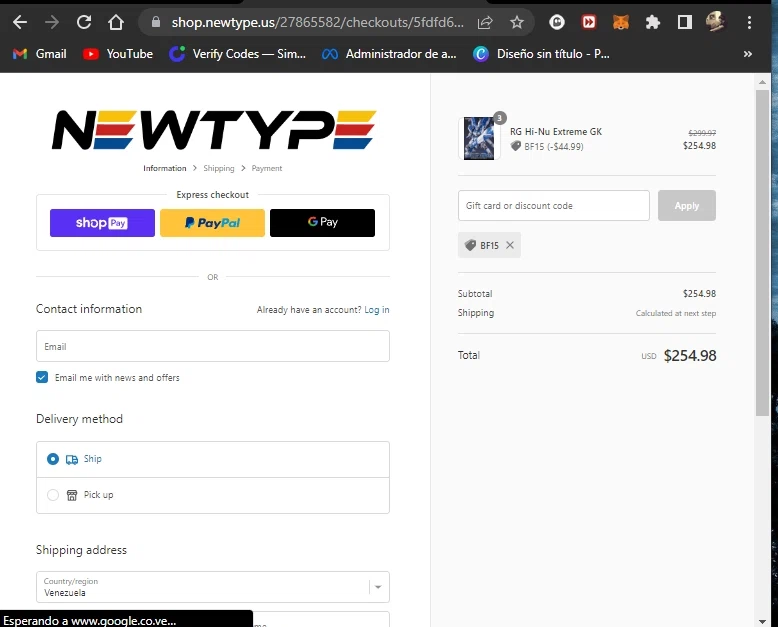Click the Email input field
Screen dimensions: 778x627
pos(213,346)
